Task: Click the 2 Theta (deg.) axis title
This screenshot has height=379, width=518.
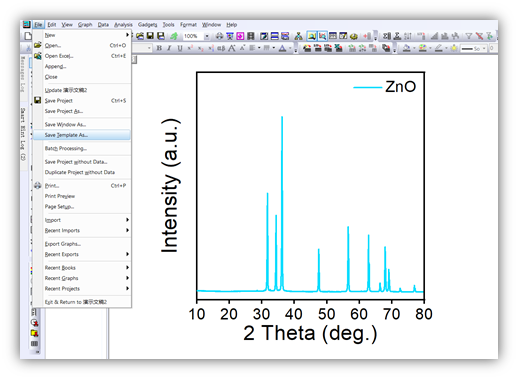Action: (x=310, y=333)
